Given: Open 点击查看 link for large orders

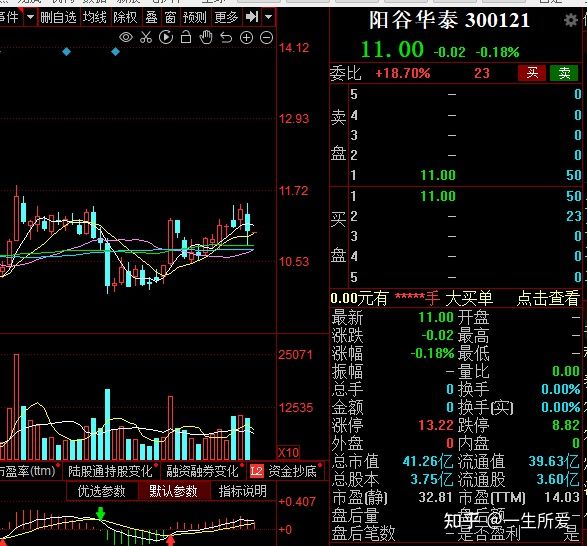Looking at the screenshot, I should (548, 298).
